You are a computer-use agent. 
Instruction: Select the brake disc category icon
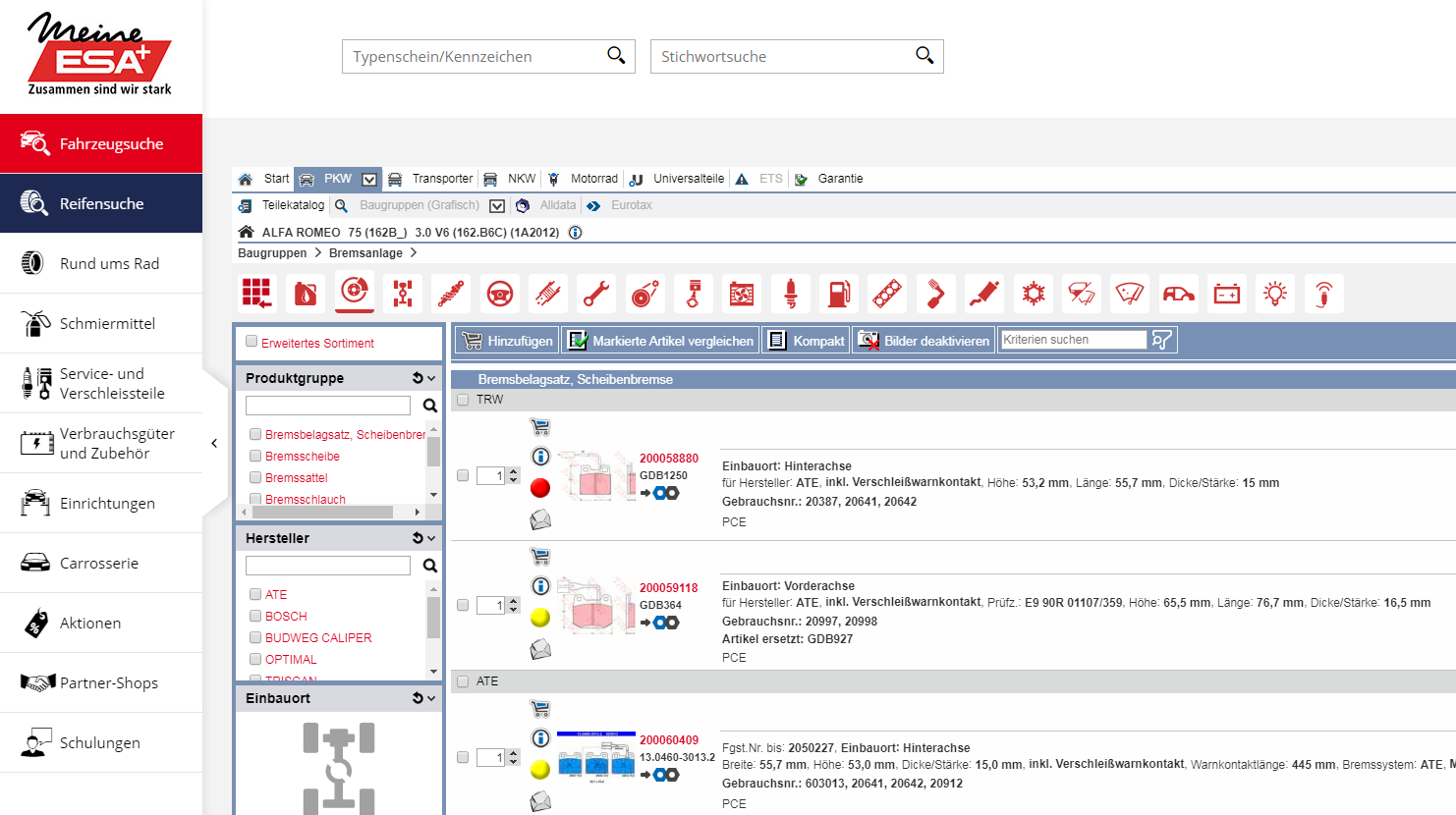[355, 292]
